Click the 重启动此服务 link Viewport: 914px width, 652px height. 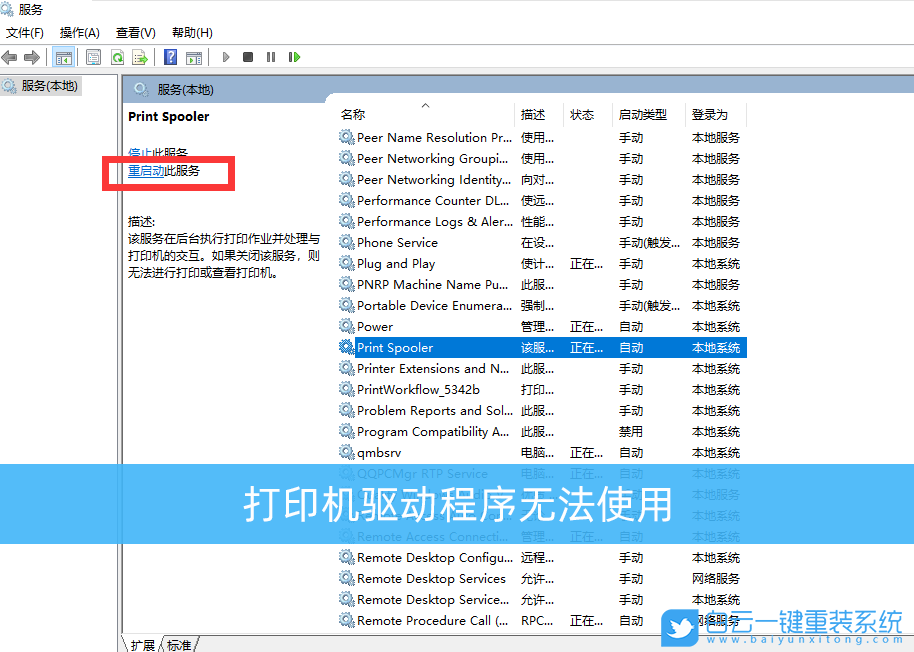point(164,168)
